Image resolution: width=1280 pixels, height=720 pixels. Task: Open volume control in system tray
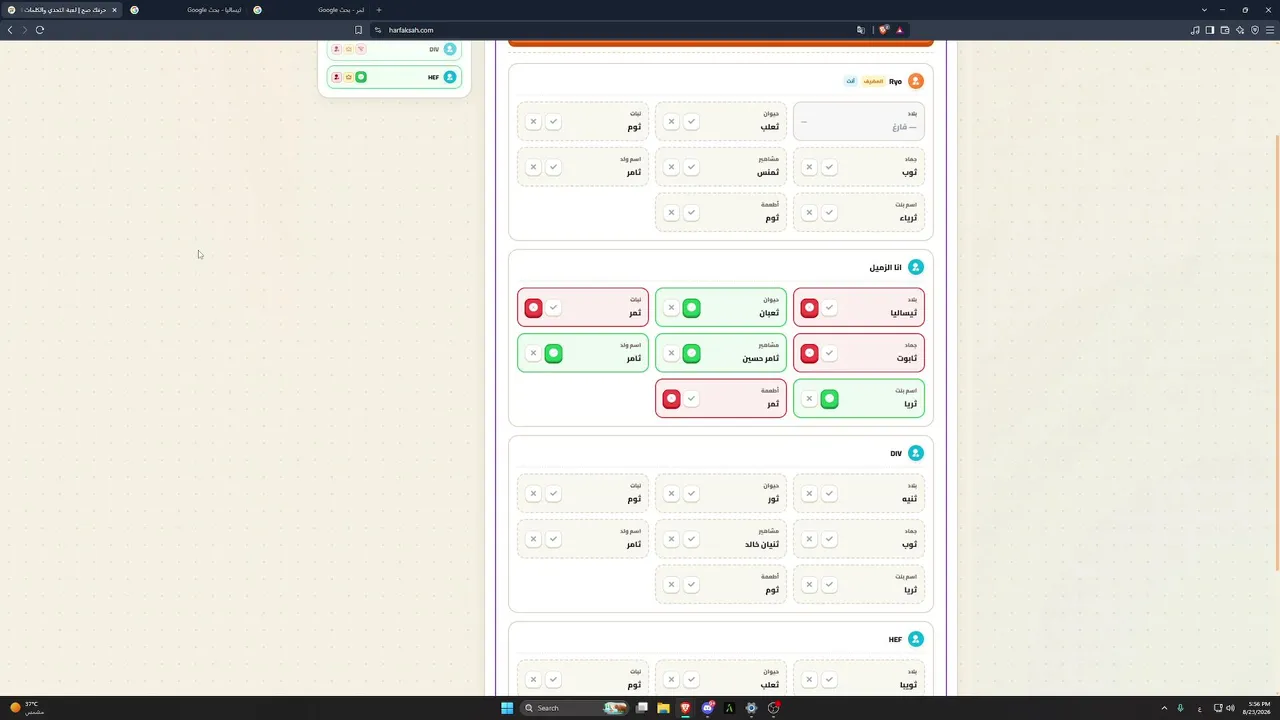[x=1230, y=708]
